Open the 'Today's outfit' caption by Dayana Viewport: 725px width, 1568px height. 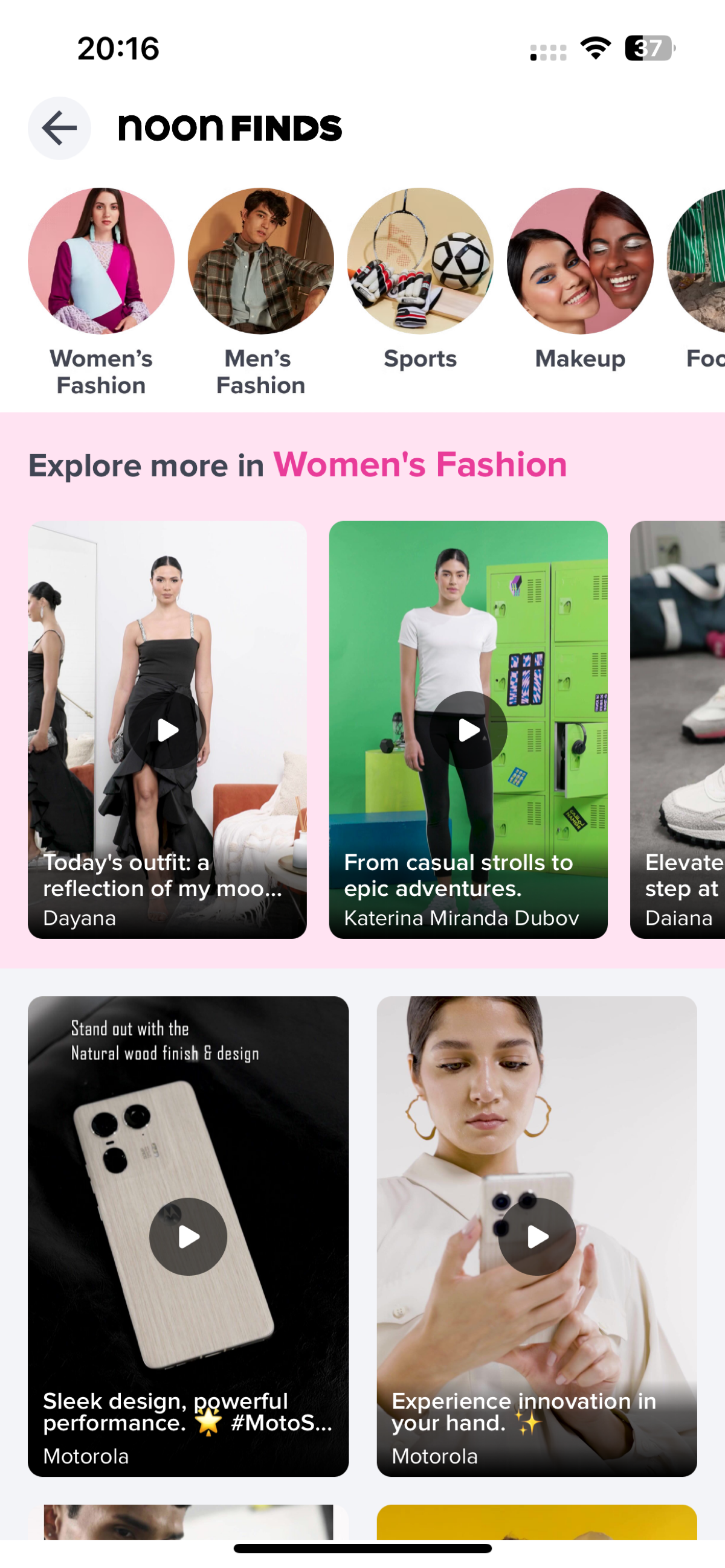pos(163,875)
